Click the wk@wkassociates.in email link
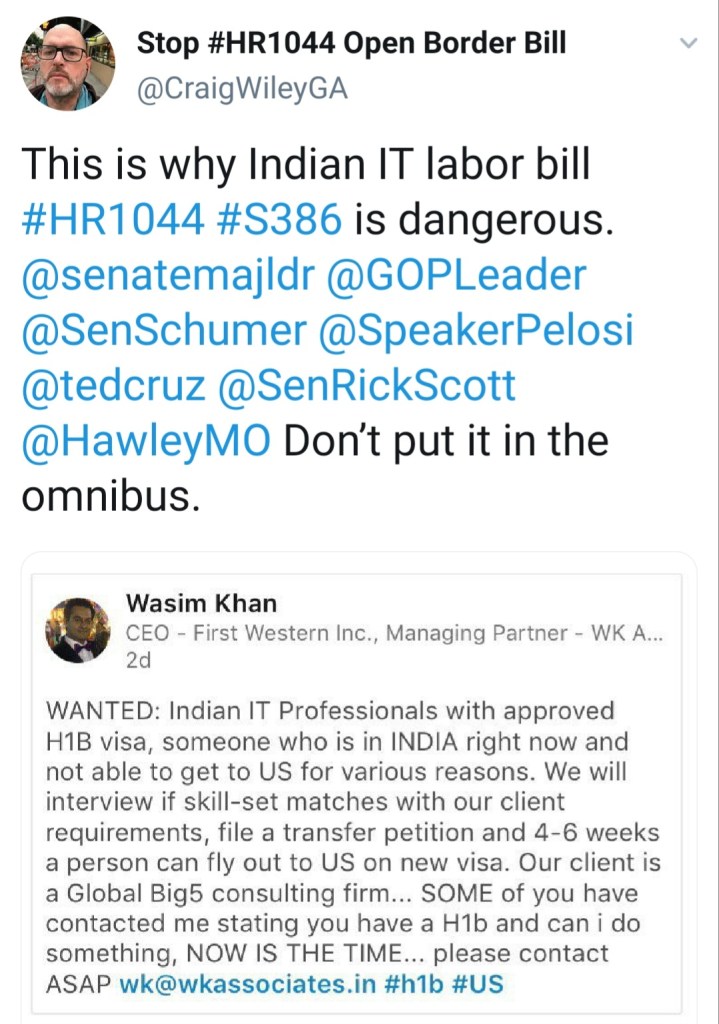Viewport: 719px width, 1024px height. tap(247, 983)
